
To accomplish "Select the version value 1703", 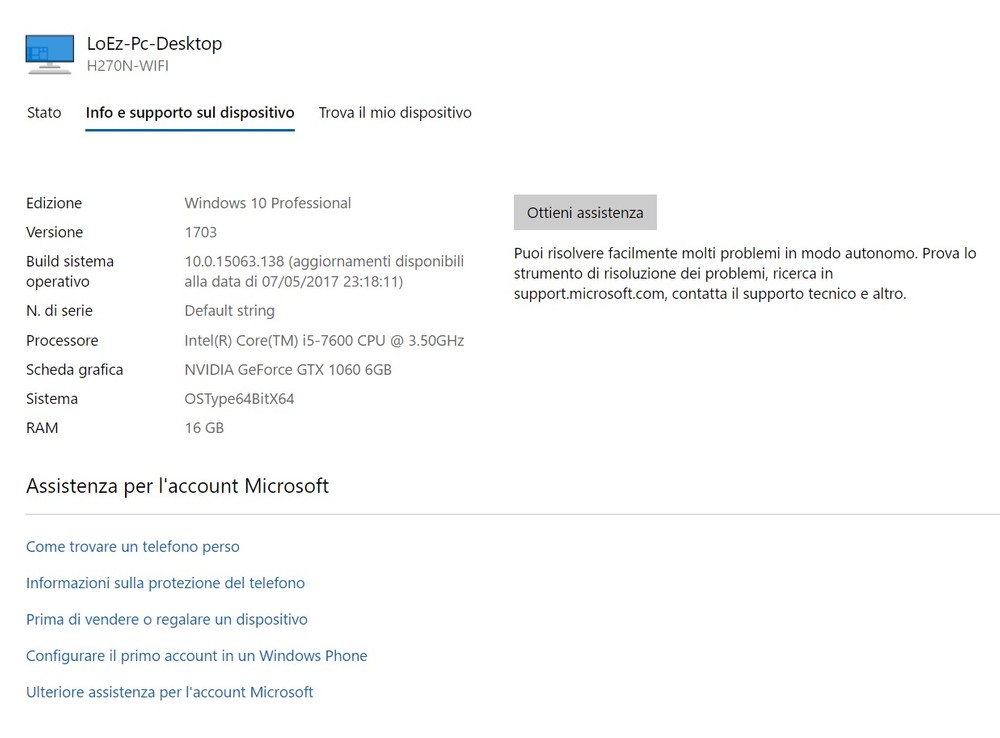I will (201, 232).
